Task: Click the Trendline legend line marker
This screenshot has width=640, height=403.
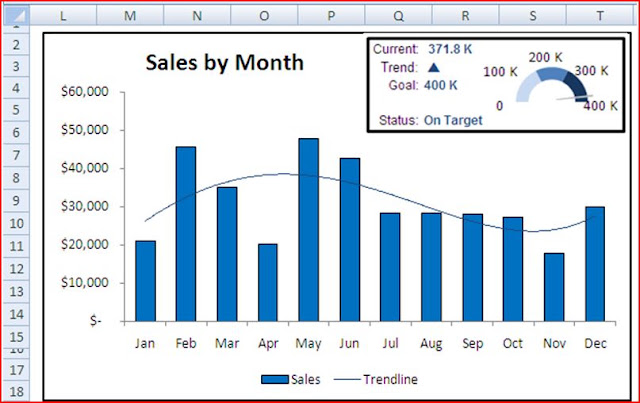Action: click(x=347, y=380)
